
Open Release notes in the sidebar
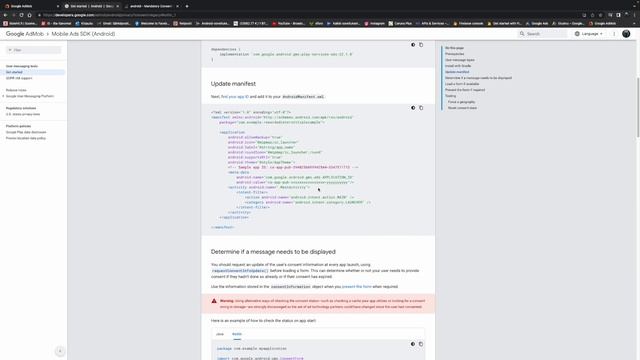(16, 90)
